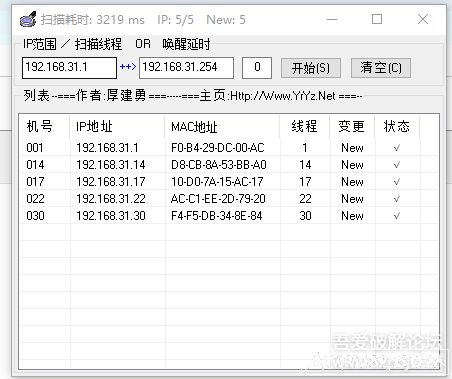The width and height of the screenshot is (452, 379).
Task: Click thread value 30 in 线程 column
Action: [x=305, y=216]
